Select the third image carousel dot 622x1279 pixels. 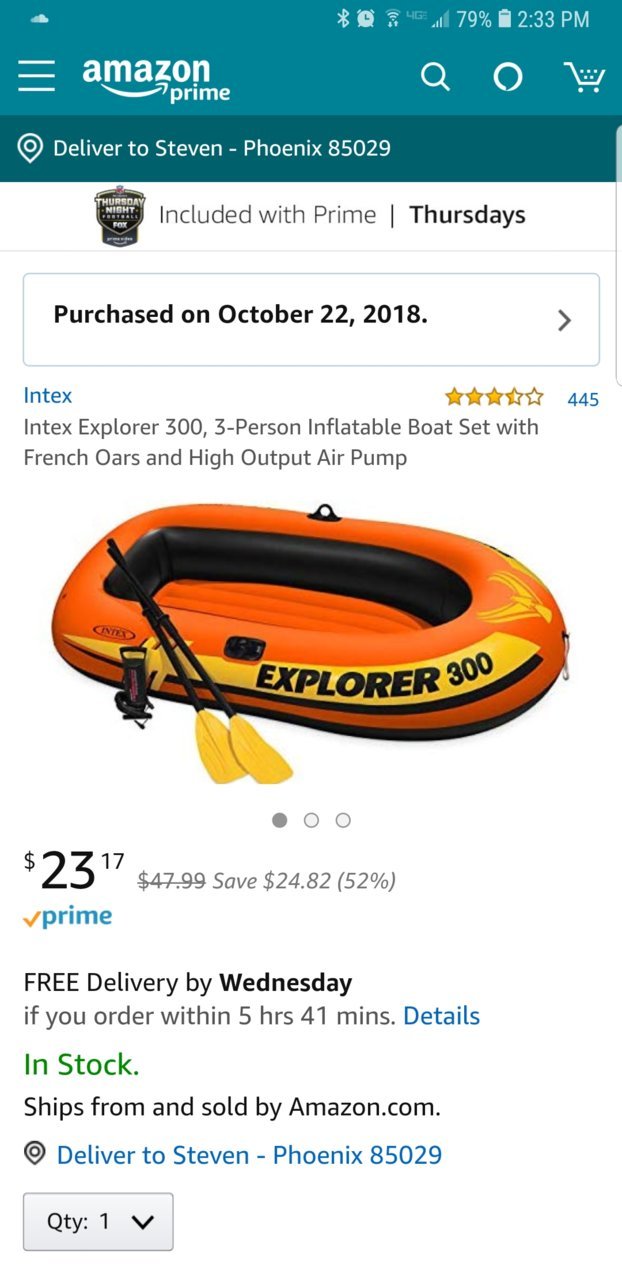pyautogui.click(x=343, y=820)
